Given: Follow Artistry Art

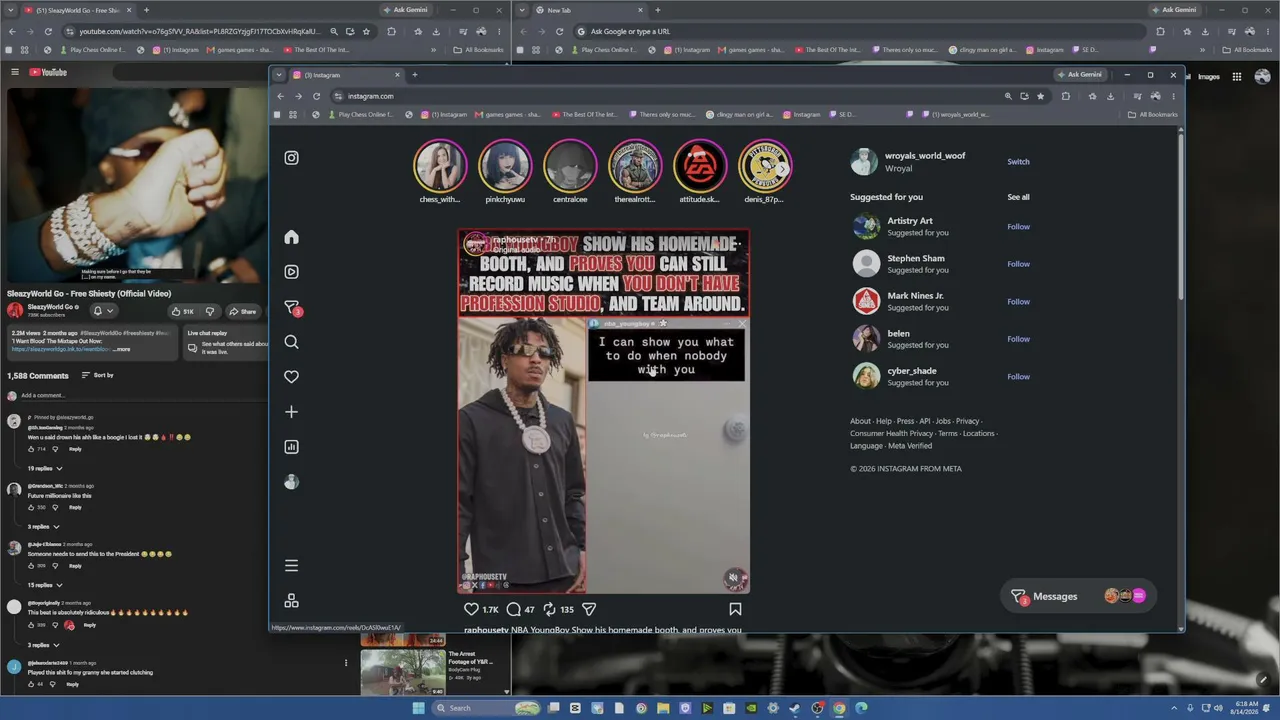Looking at the screenshot, I should click(x=1018, y=227).
